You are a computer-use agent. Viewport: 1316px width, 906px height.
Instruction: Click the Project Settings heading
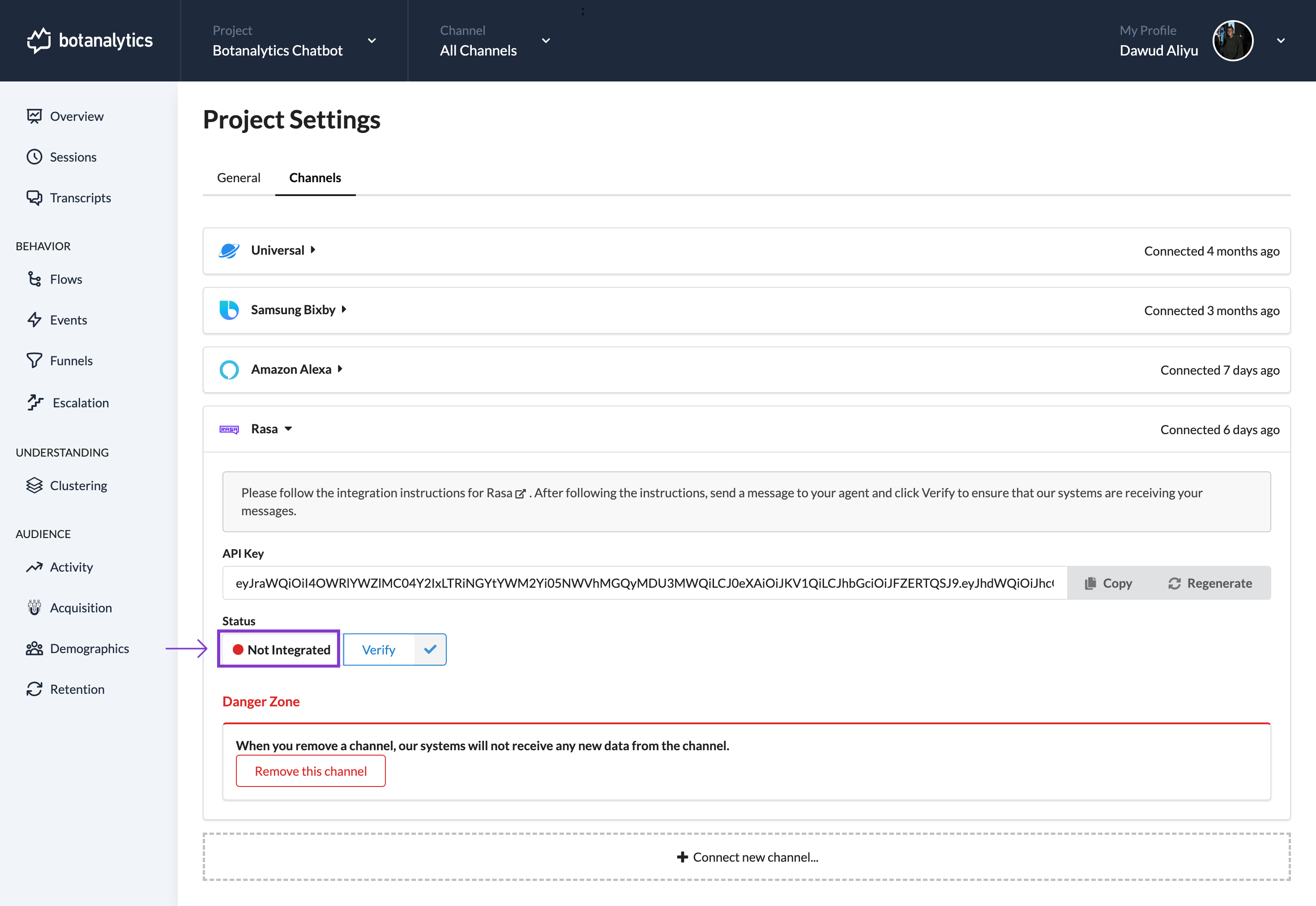[x=292, y=120]
